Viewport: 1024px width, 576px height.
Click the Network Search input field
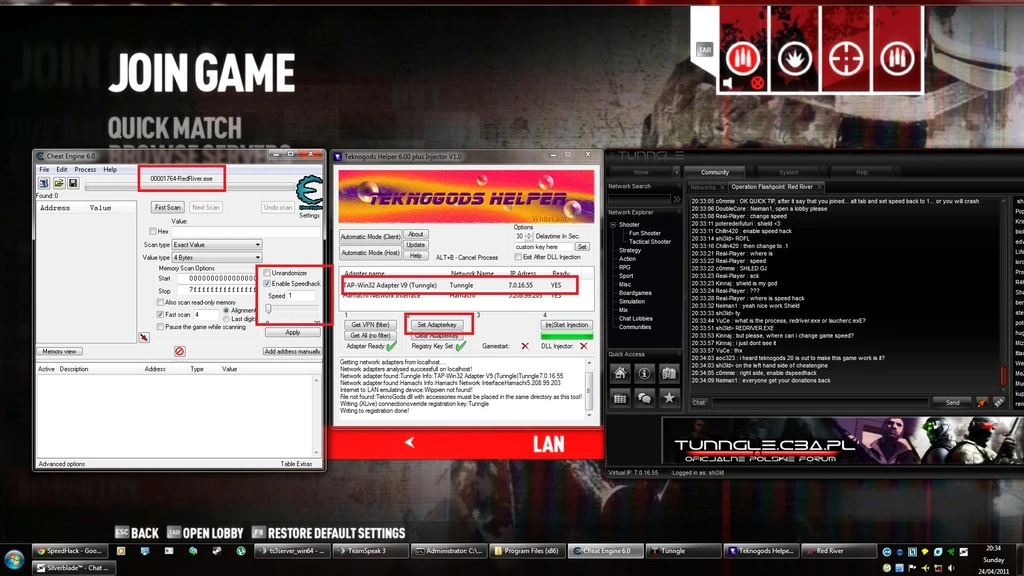(x=638, y=199)
